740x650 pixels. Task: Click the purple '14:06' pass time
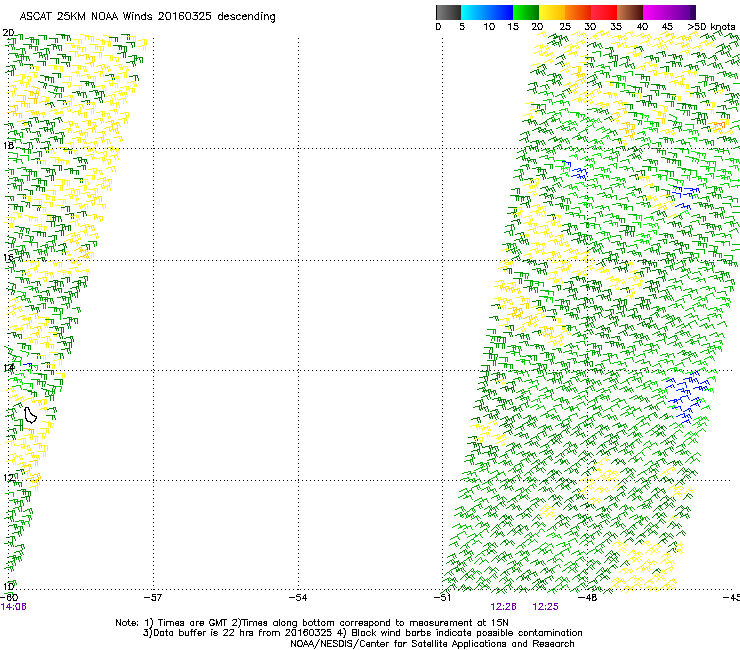pos(14,607)
